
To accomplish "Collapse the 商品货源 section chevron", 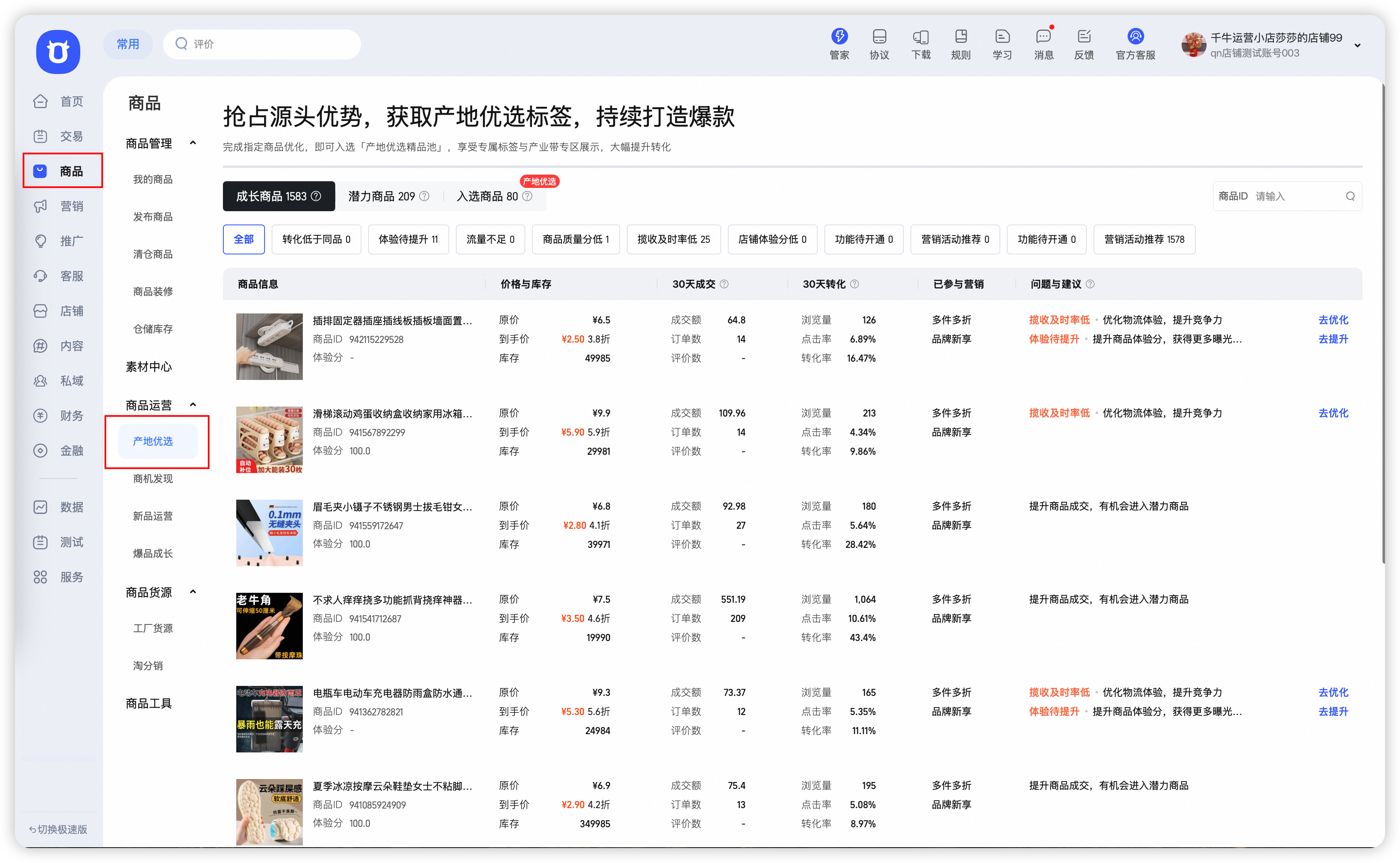I will [x=193, y=592].
